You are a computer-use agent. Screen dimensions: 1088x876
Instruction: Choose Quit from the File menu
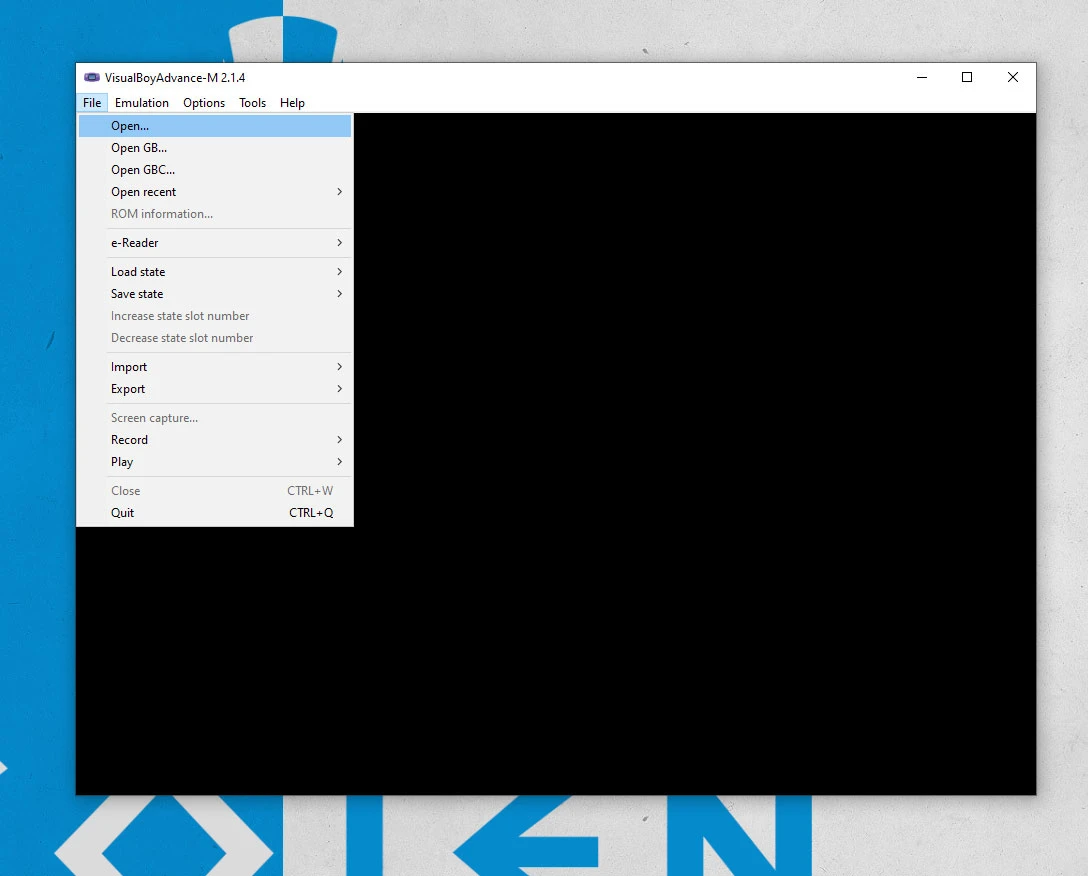[122, 513]
